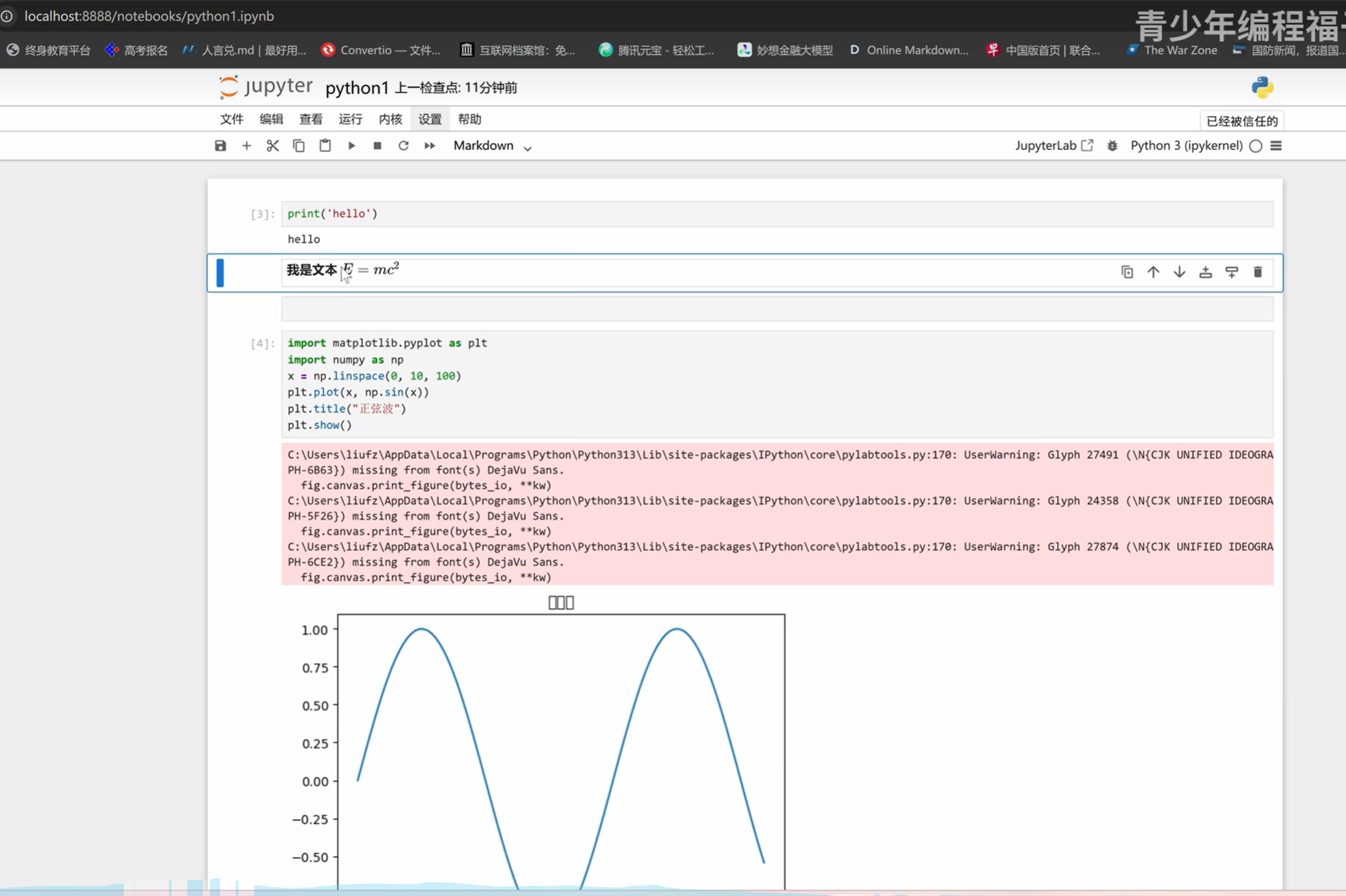Run the selected cell

351,146
